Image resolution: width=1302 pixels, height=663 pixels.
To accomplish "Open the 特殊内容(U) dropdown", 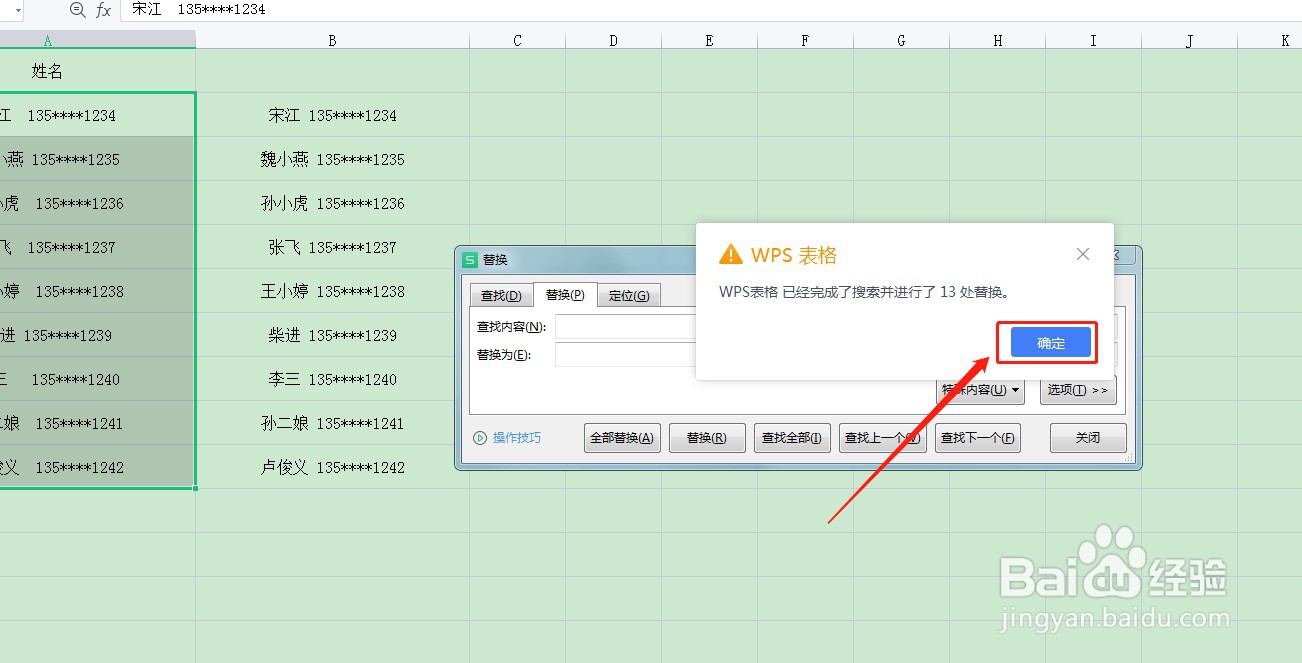I will (x=980, y=390).
